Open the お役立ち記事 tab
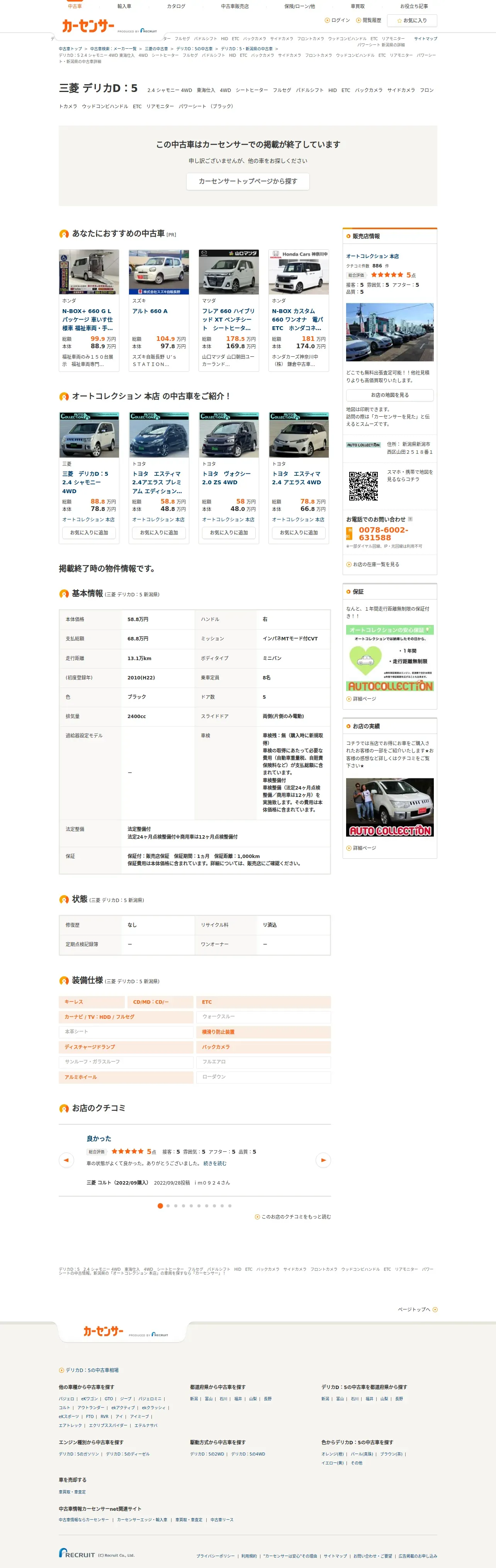The width and height of the screenshot is (496, 1568). point(414,6)
